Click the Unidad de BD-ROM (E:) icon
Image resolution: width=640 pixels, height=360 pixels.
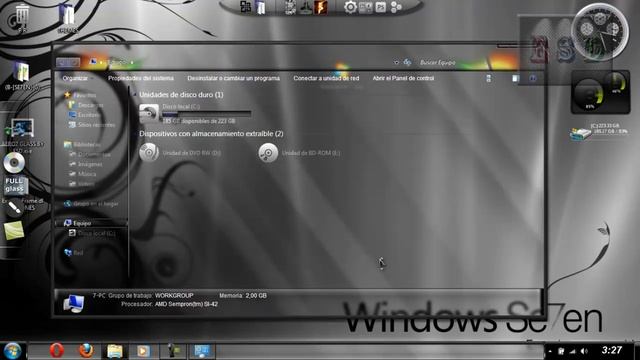point(268,153)
